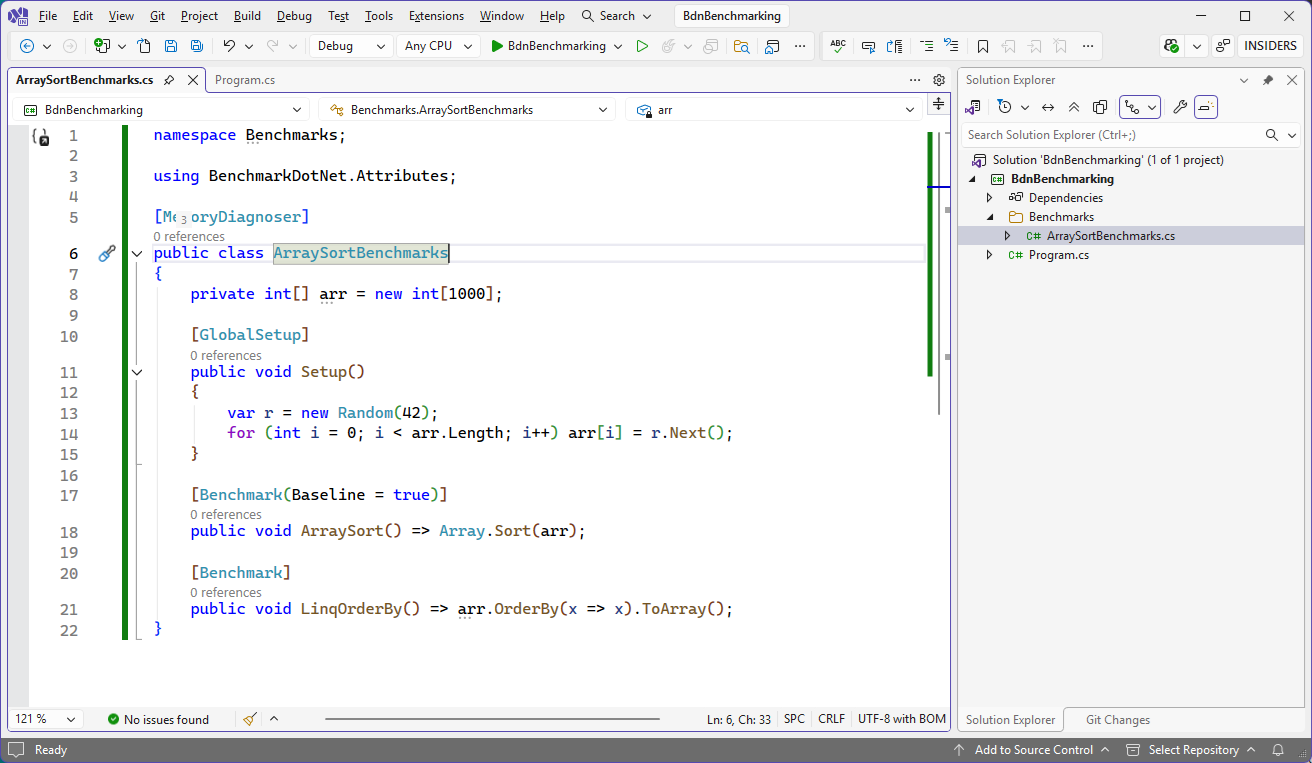Toggle the spell checker in the toolbar
Screen dimensions: 1312x763
click(x=838, y=45)
